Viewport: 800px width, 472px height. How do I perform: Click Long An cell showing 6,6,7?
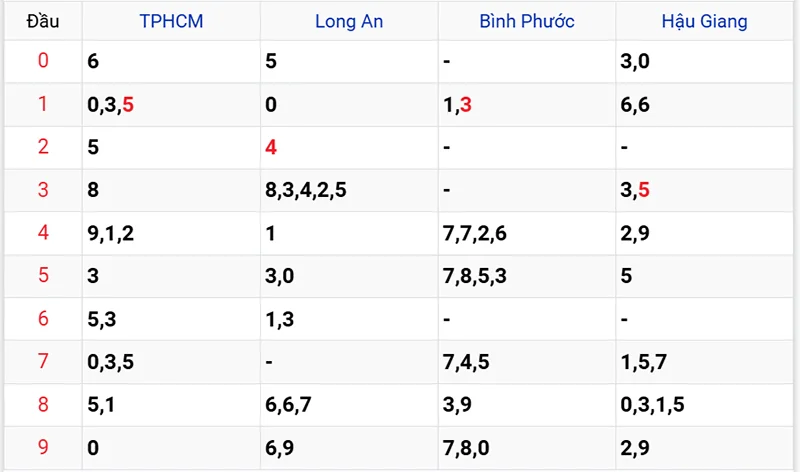(x=349, y=405)
